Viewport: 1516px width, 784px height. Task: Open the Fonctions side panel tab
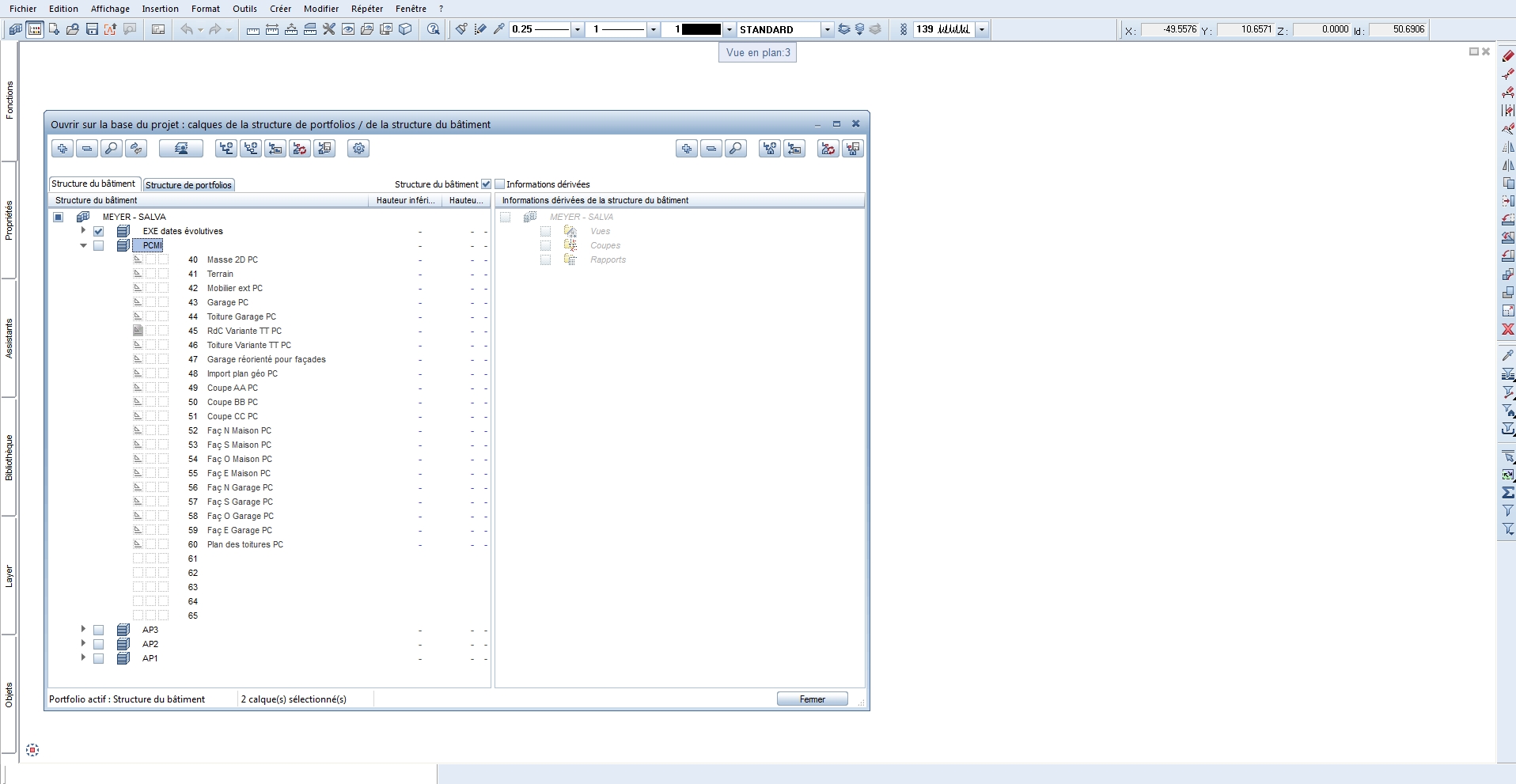click(9, 100)
